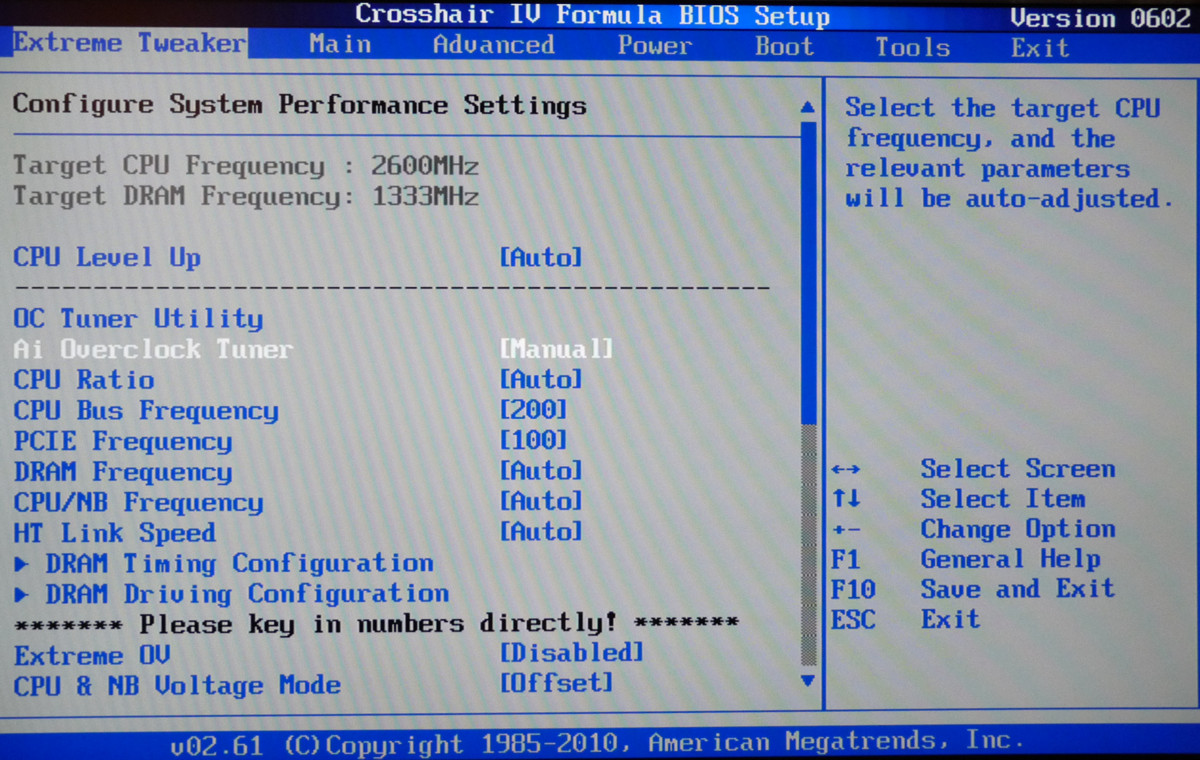Click the F1 General Help hint
1200x760 pixels.
click(966, 559)
